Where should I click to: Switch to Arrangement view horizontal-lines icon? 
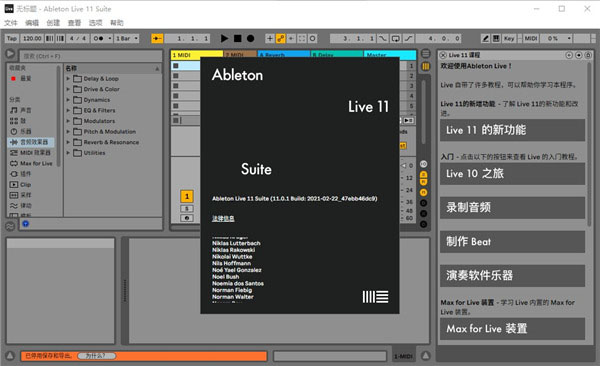(x=426, y=54)
